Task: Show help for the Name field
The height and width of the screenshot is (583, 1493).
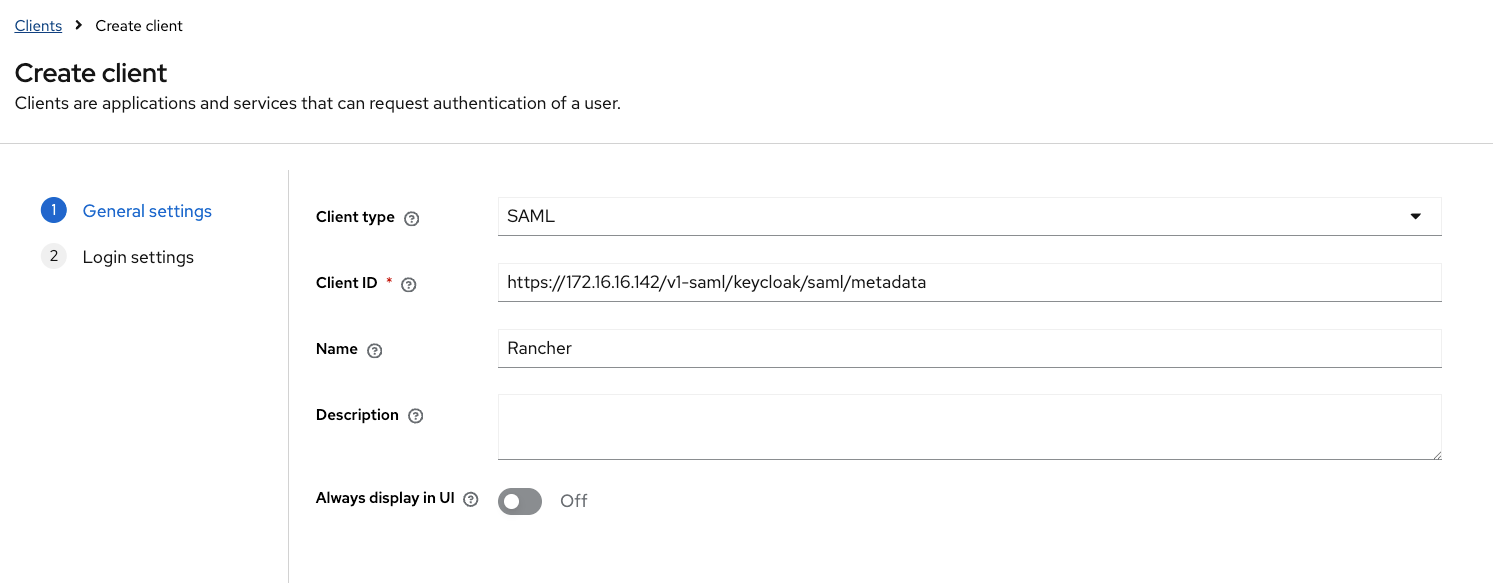Action: 375,350
